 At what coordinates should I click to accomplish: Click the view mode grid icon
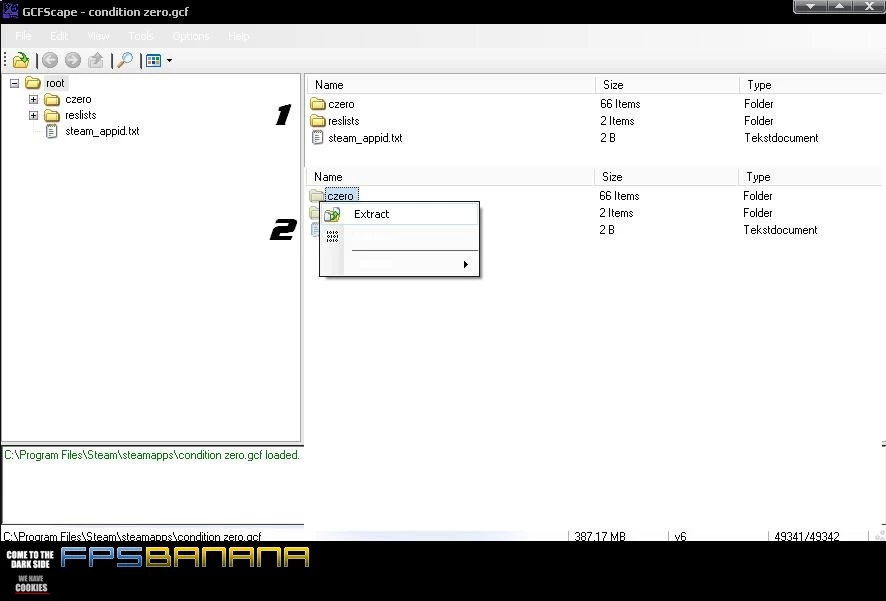point(153,60)
